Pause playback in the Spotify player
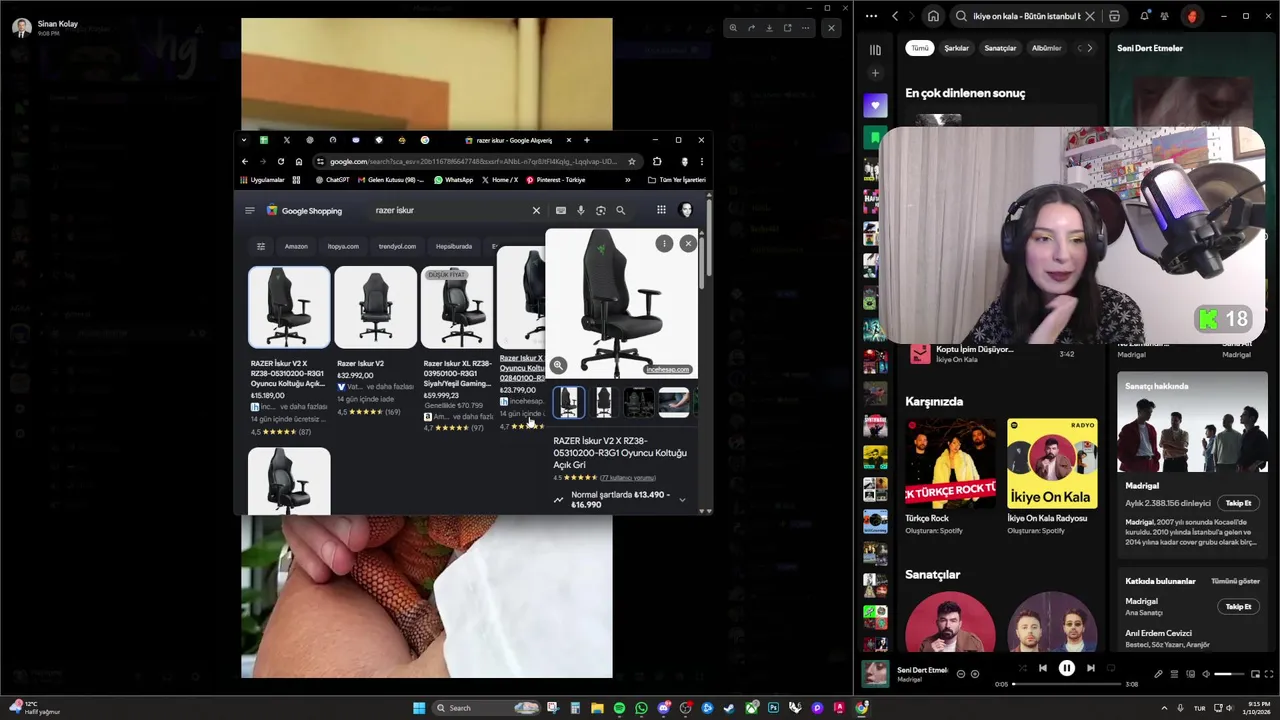1280x720 pixels. click(x=1066, y=668)
